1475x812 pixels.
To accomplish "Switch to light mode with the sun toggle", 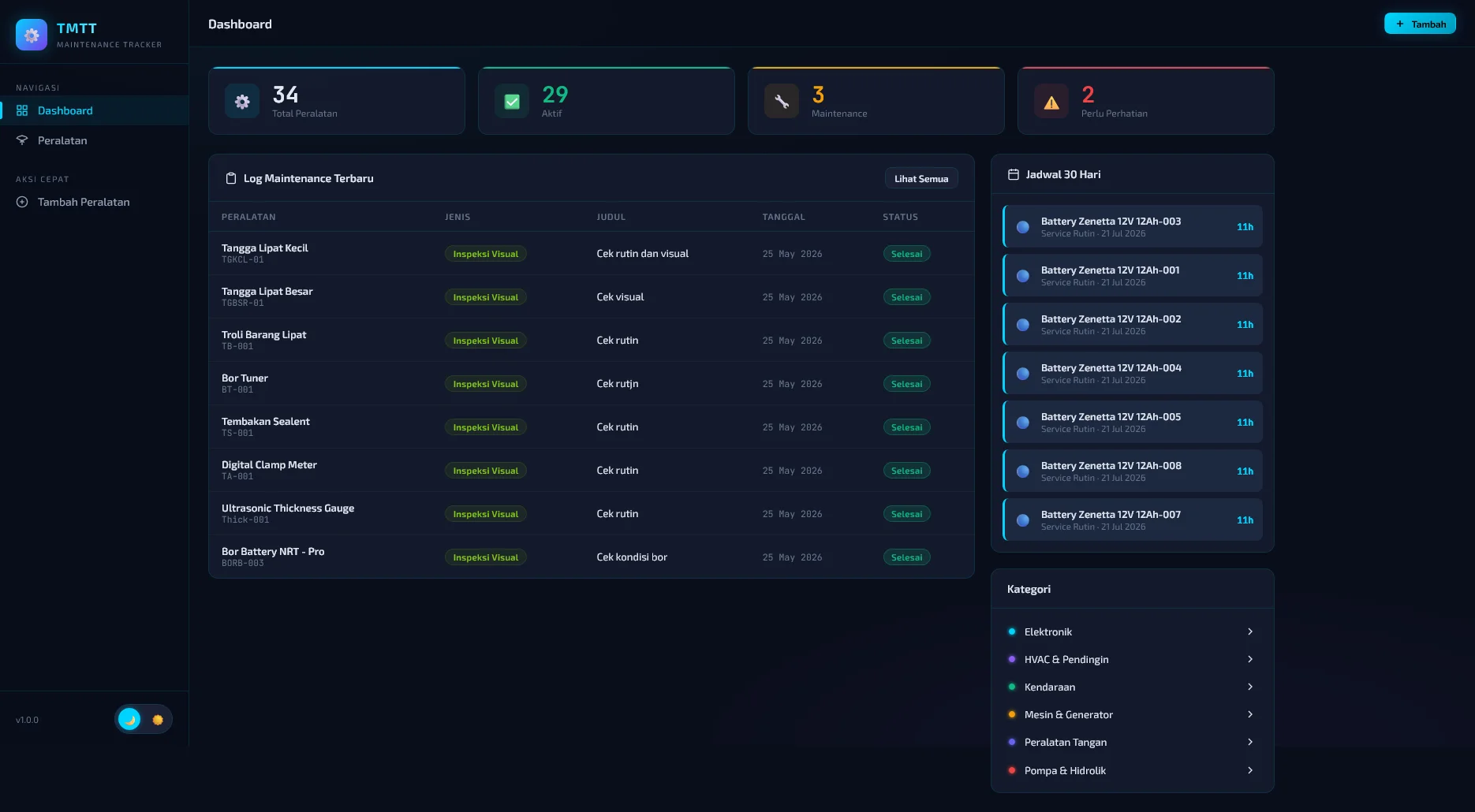I will [158, 719].
